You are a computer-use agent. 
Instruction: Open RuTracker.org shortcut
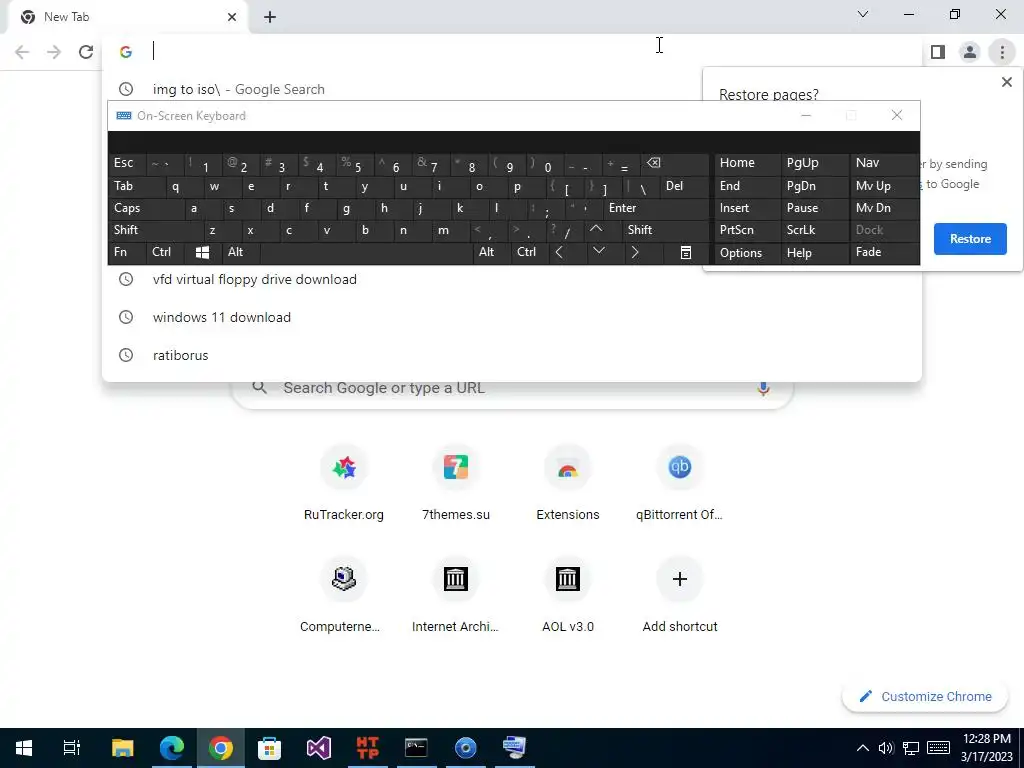(x=344, y=481)
